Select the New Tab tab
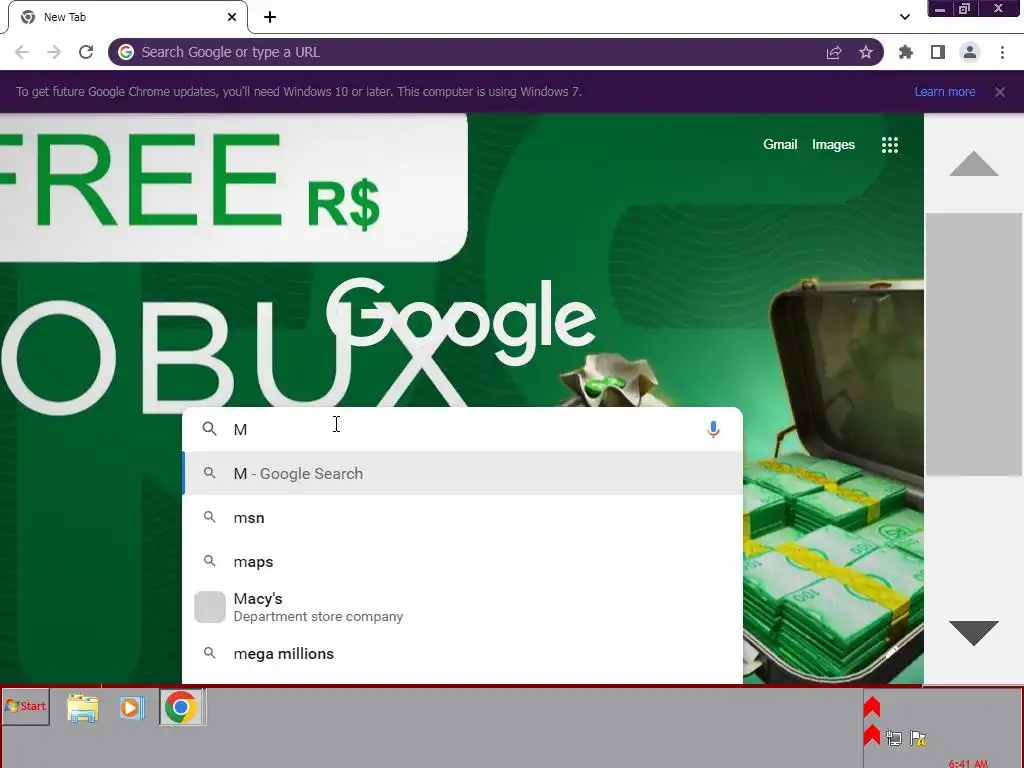1024x768 pixels. (128, 17)
